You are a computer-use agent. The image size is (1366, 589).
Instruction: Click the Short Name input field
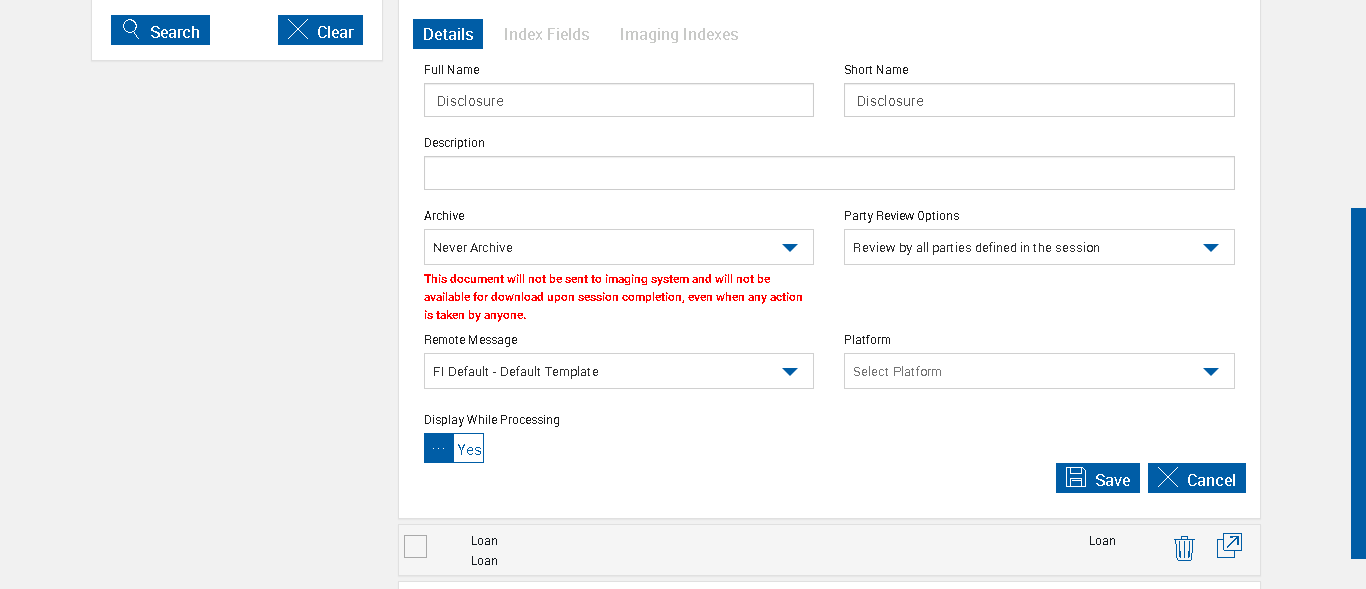(1039, 100)
